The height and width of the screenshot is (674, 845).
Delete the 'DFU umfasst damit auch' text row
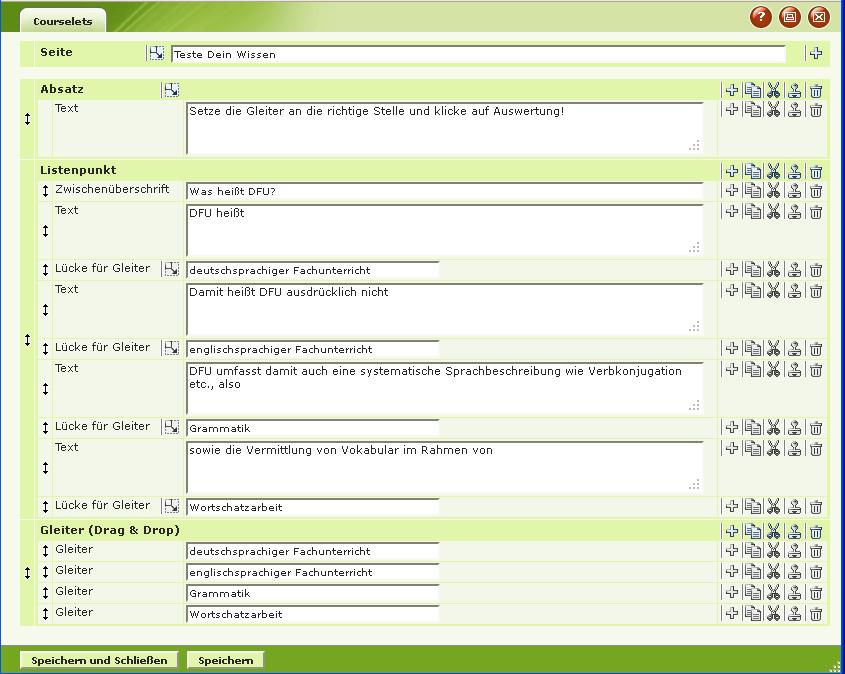click(816, 370)
